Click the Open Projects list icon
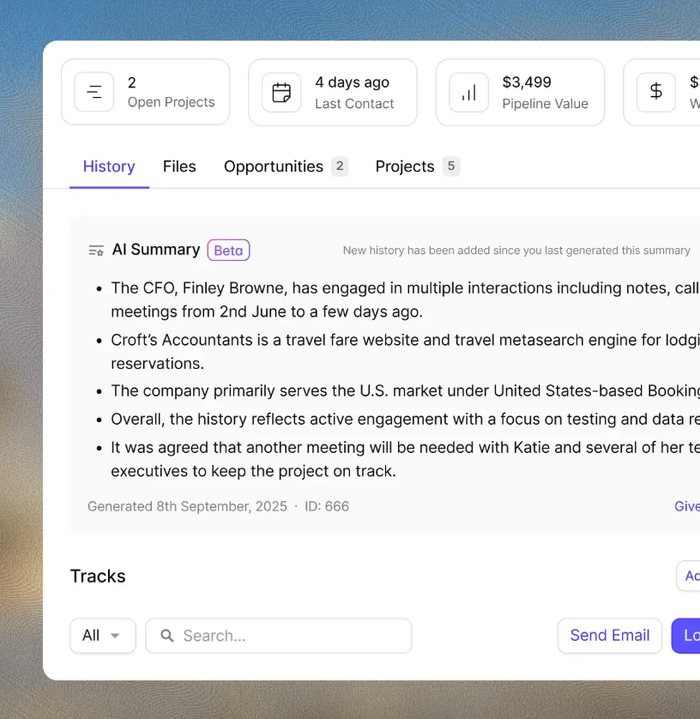This screenshot has height=719, width=700. [94, 92]
